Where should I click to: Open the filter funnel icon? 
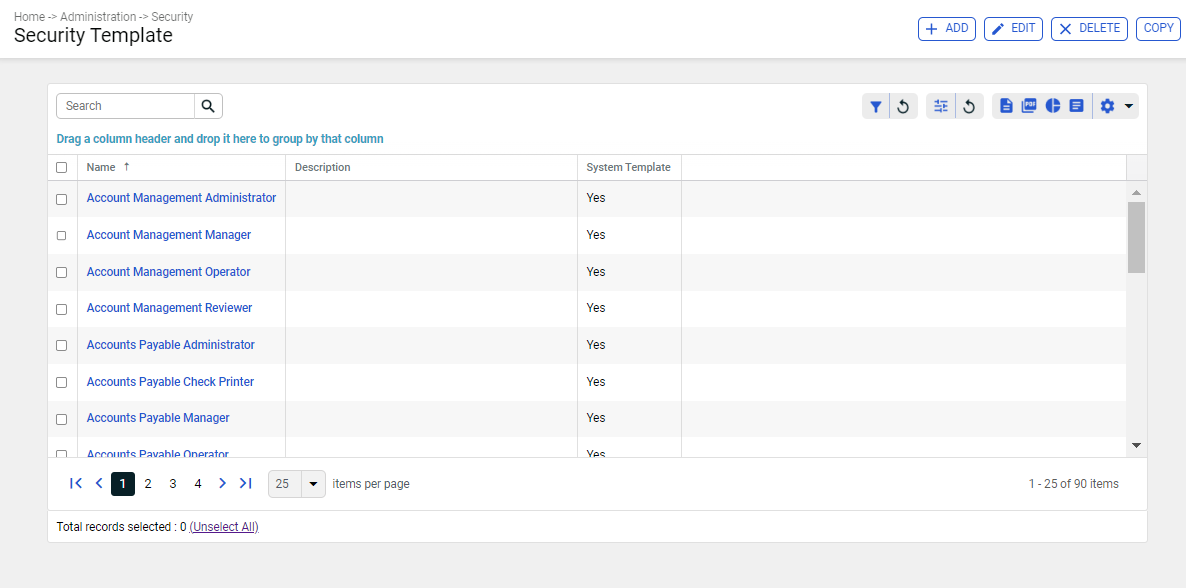tap(876, 107)
